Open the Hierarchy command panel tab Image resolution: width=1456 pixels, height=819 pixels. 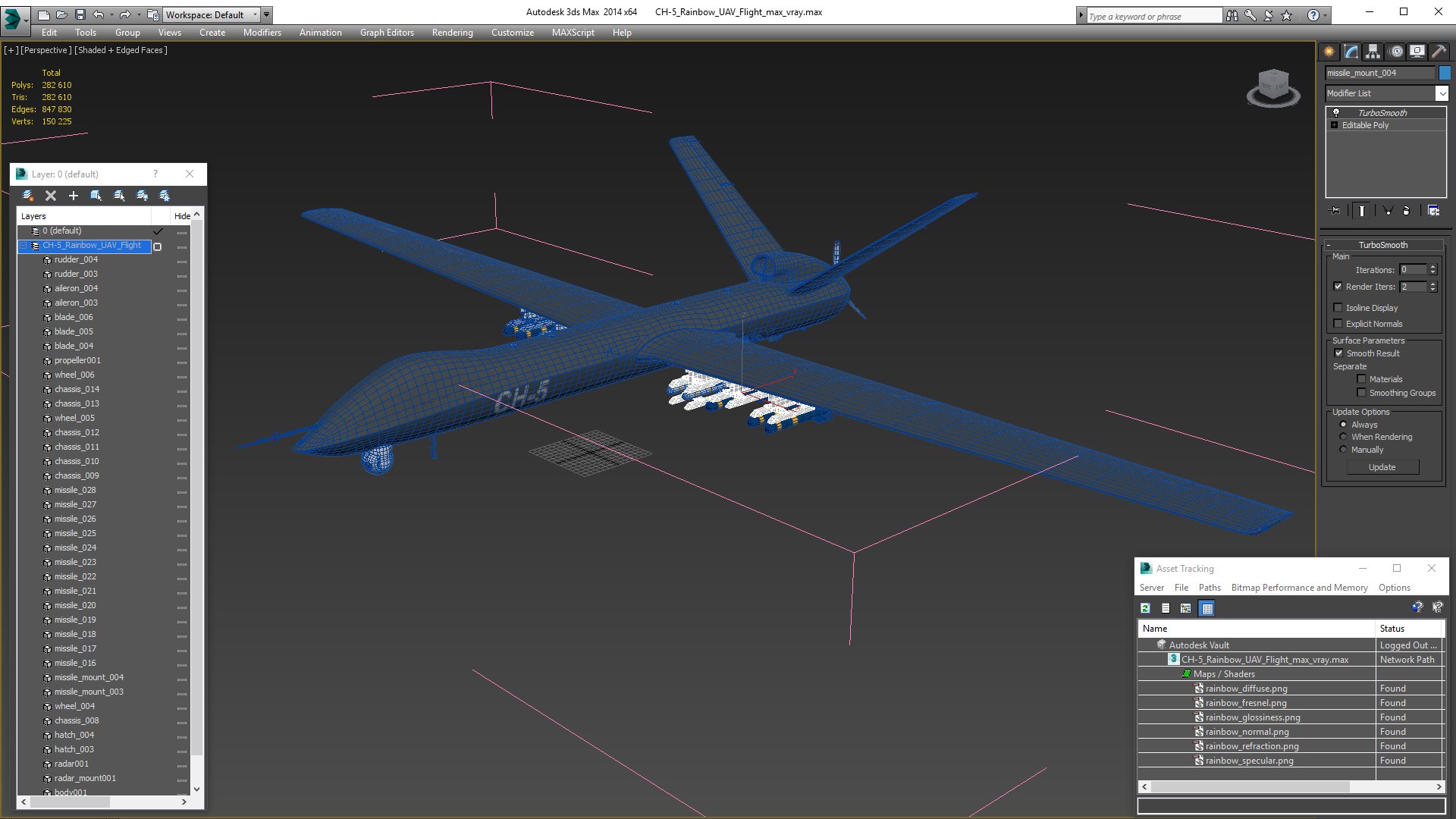[1373, 52]
